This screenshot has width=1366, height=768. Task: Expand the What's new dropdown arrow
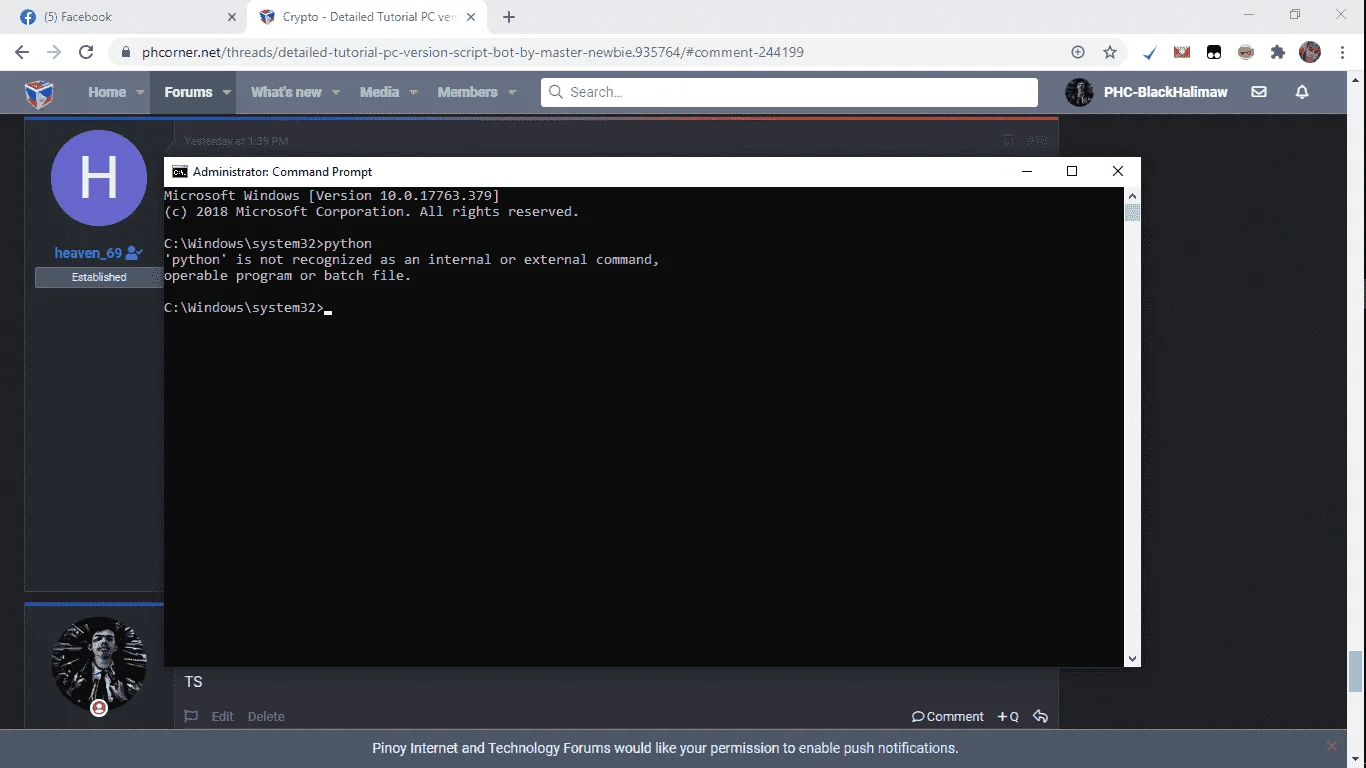[336, 92]
